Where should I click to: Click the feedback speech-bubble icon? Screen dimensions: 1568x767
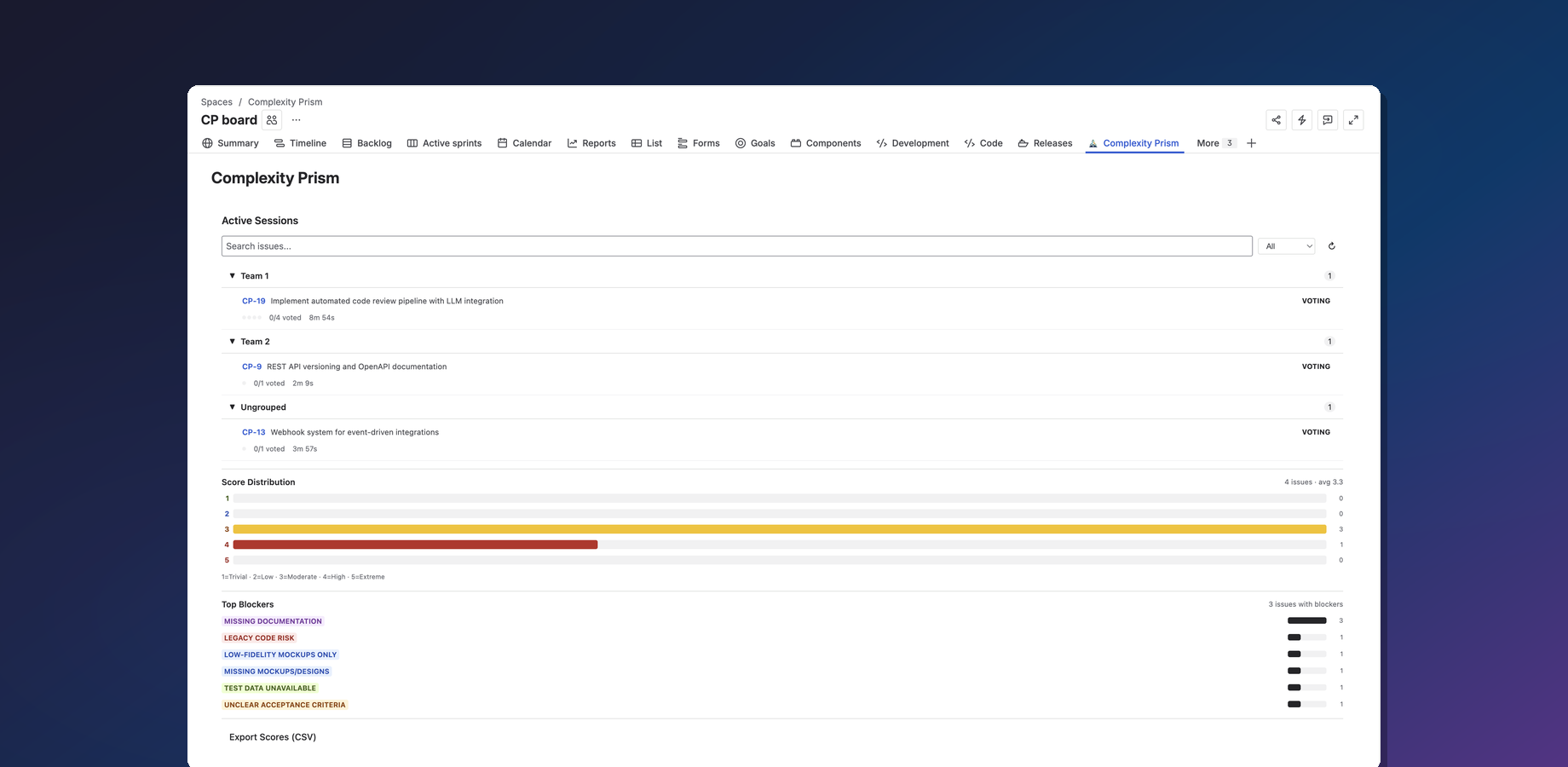[1328, 119]
